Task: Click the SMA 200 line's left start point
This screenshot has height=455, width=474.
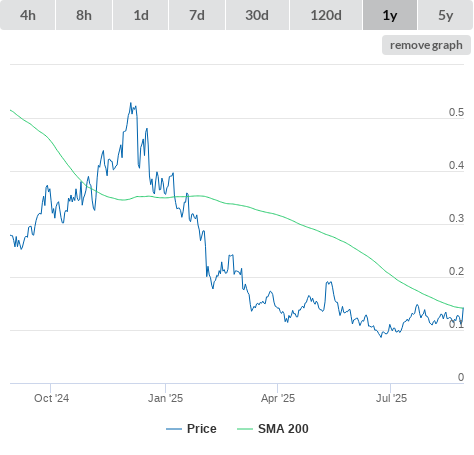Action: point(11,110)
